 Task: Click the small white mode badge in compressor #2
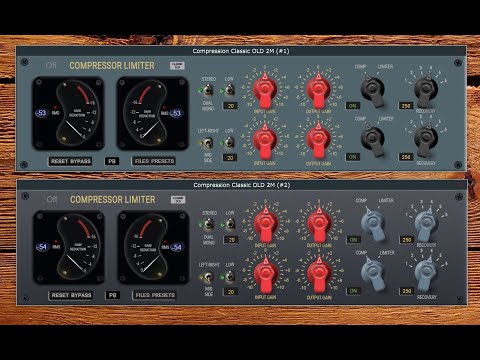point(178,200)
